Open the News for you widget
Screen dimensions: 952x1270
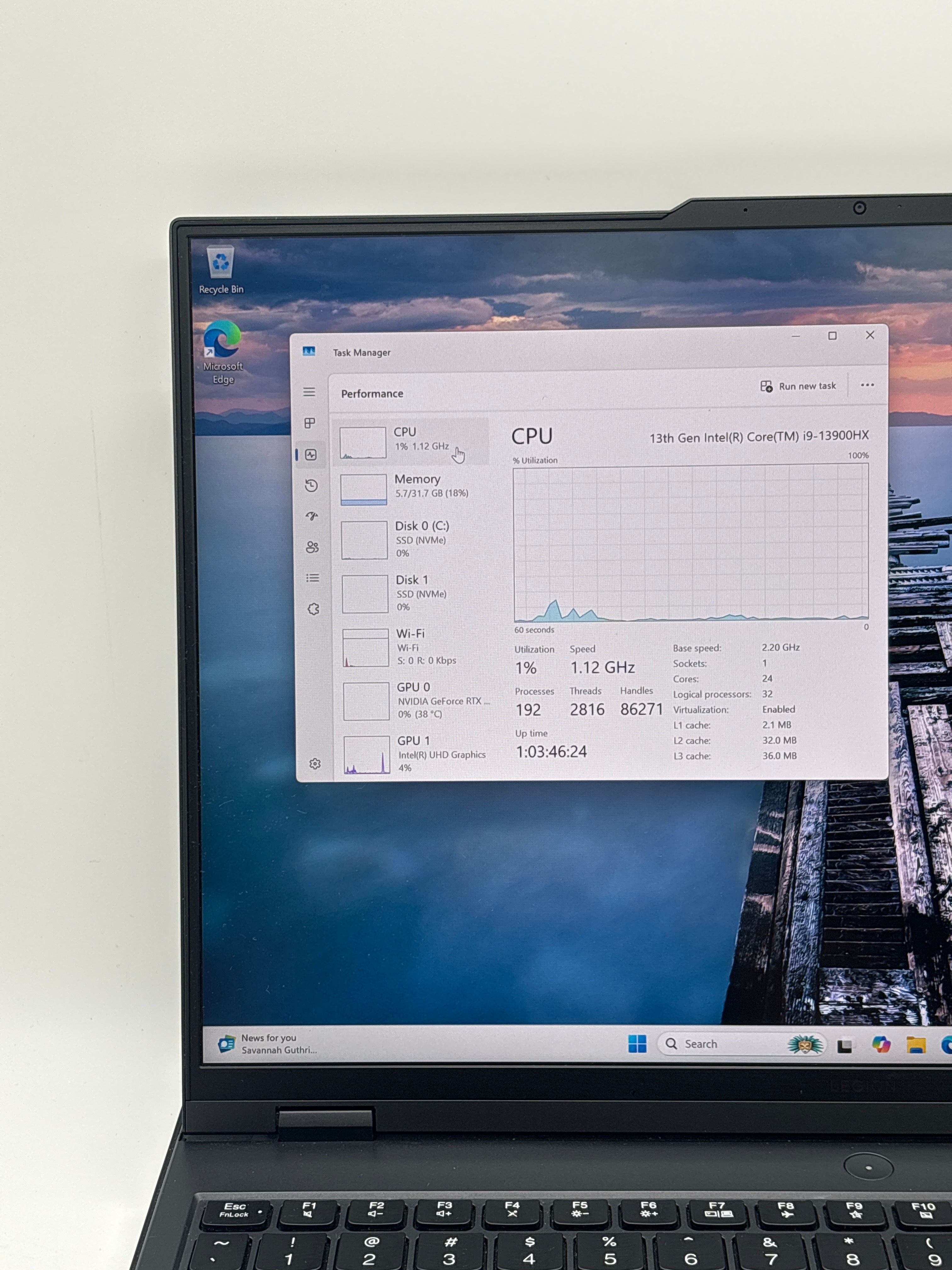pyautogui.click(x=268, y=1044)
